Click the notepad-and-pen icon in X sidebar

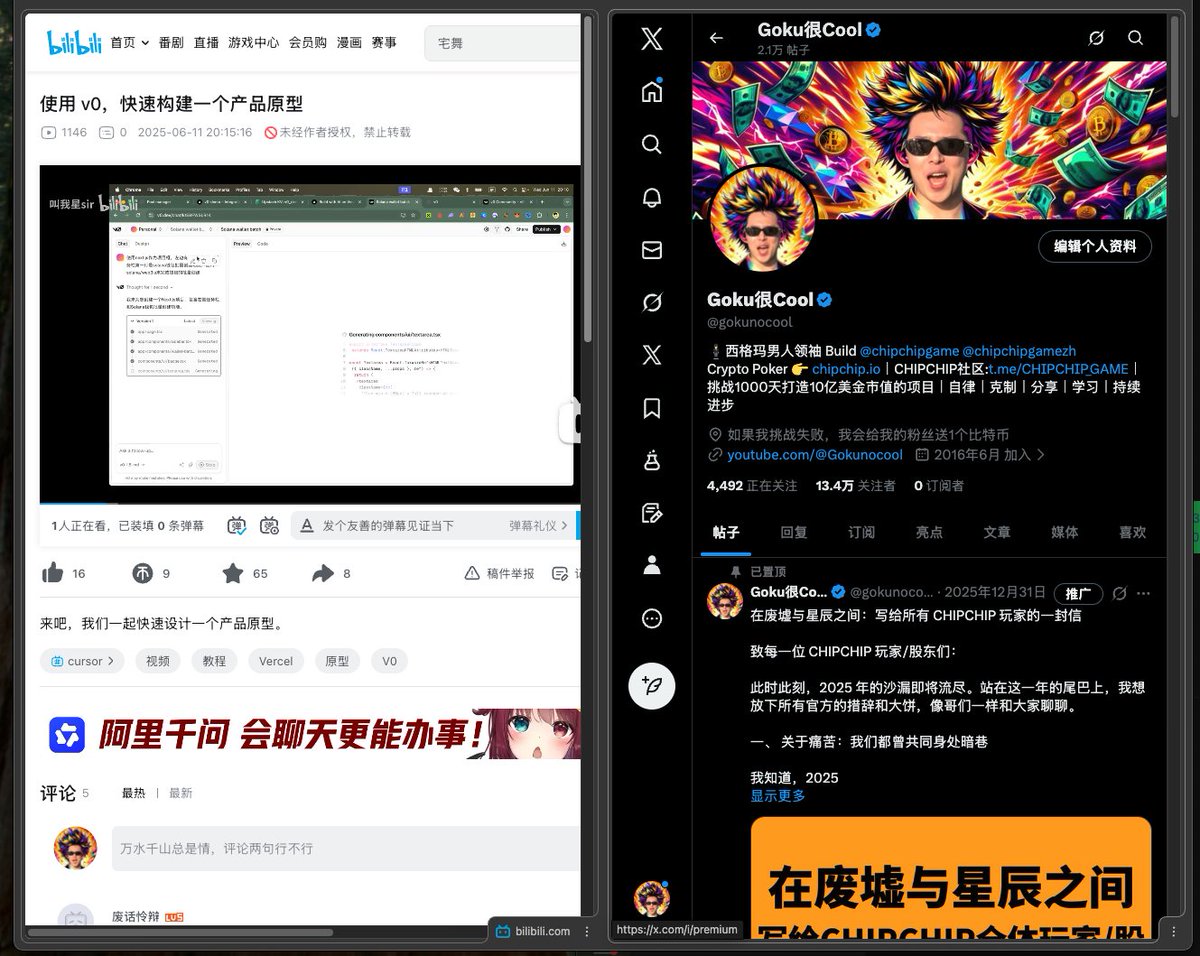tap(652, 513)
